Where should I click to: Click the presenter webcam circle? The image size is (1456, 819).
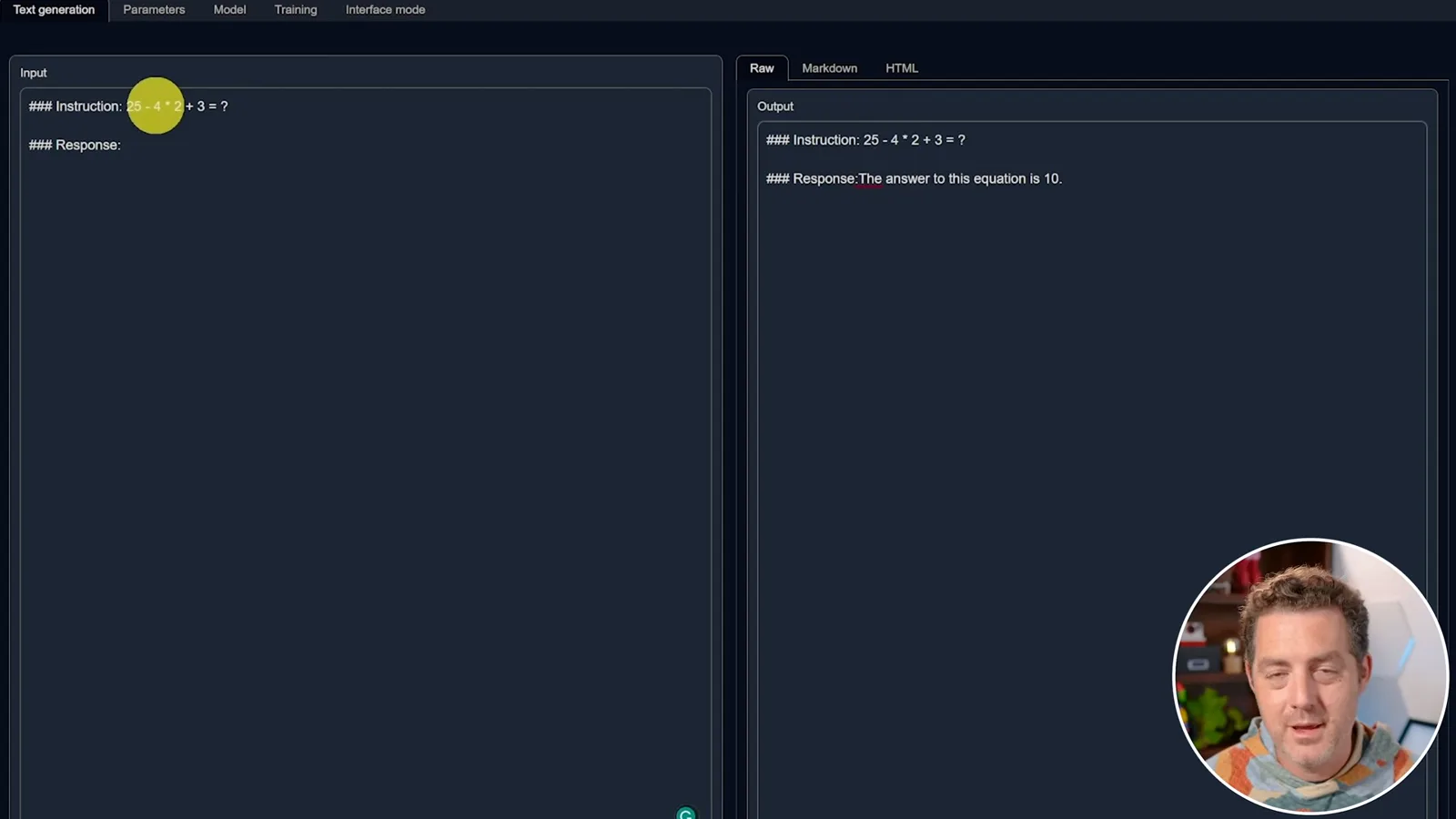coord(1310,676)
